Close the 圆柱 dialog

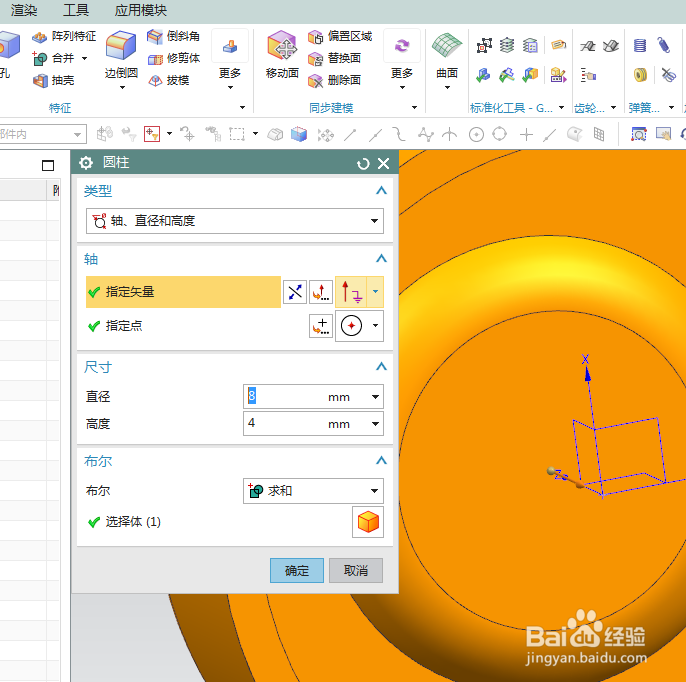[383, 164]
